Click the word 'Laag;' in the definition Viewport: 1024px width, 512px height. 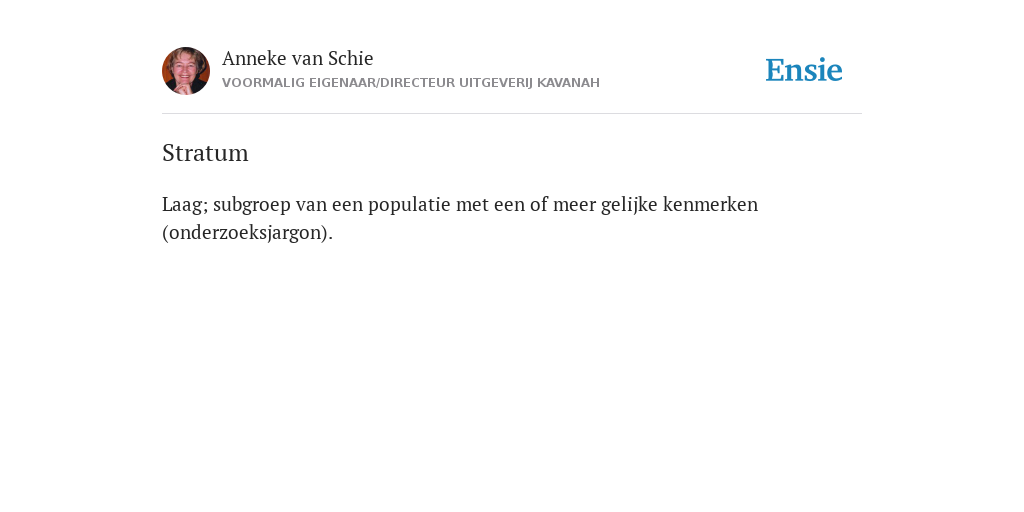[x=185, y=204]
